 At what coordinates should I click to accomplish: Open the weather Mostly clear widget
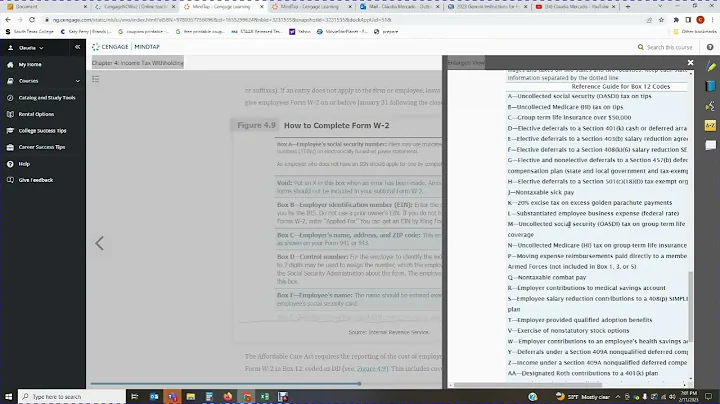[583, 397]
